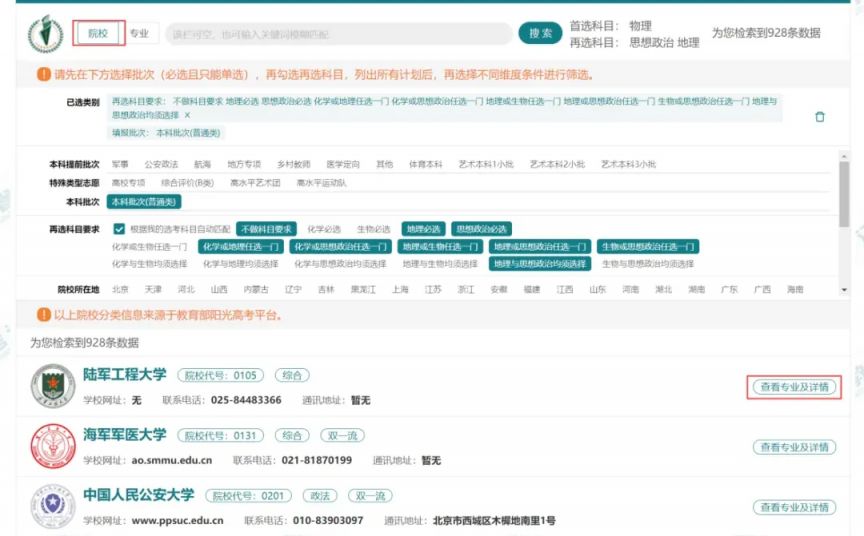Choose the 医学定向 early batch
Viewport: 864px width, 536px height.
(x=343, y=164)
